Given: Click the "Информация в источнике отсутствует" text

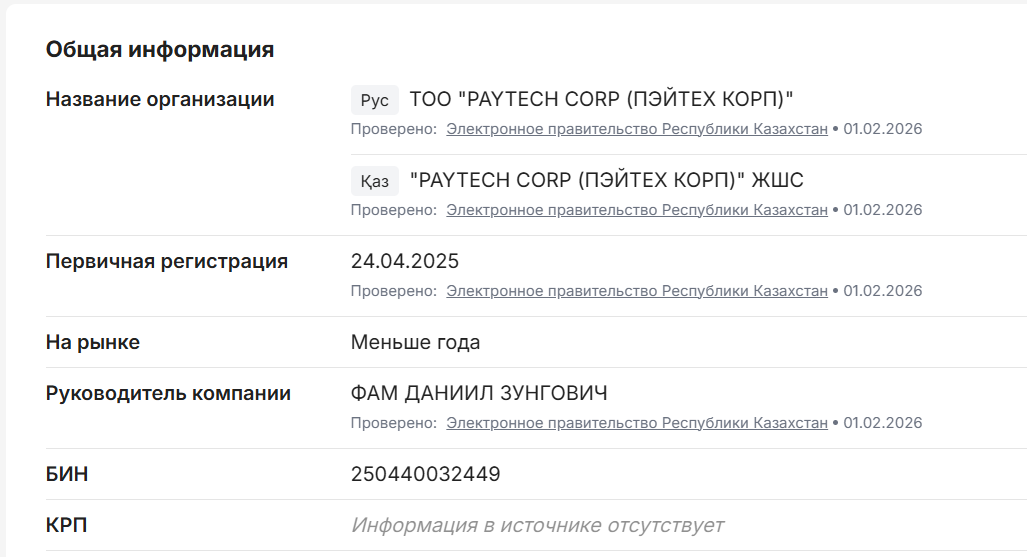Looking at the screenshot, I should (x=537, y=526).
